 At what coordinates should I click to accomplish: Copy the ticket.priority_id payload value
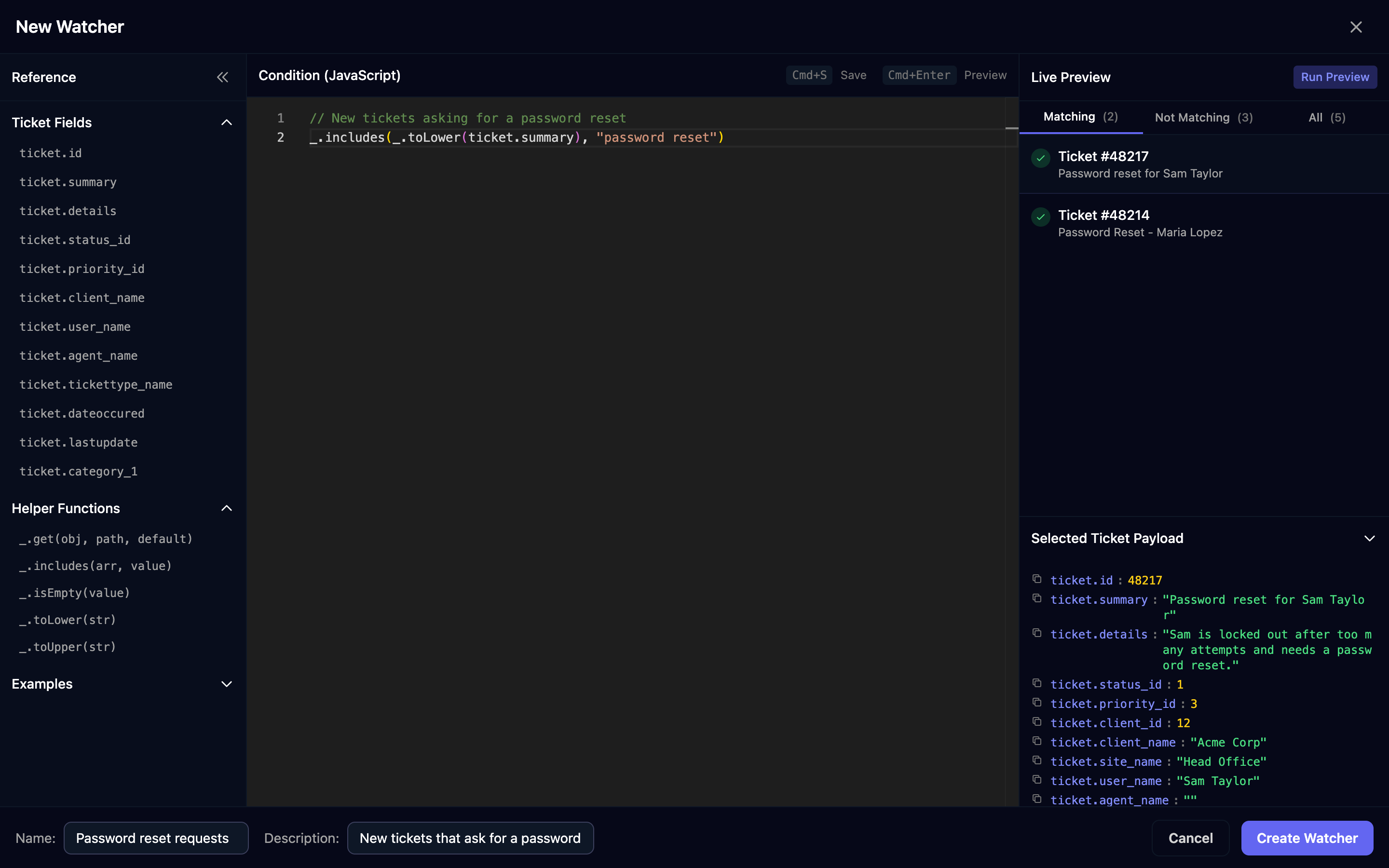click(1036, 703)
